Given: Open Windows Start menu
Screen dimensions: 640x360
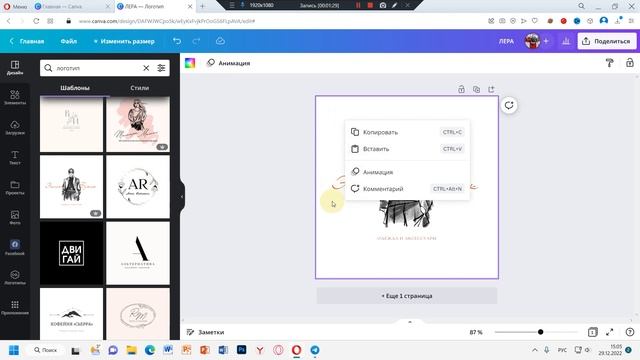Looking at the screenshot, I should (x=13, y=350).
